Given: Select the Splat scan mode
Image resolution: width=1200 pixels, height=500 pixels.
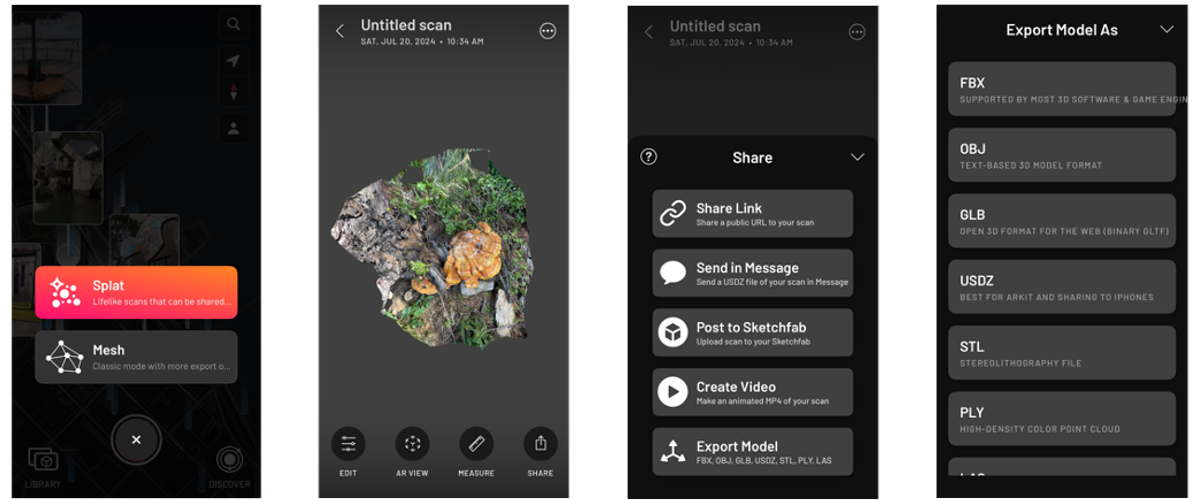Looking at the screenshot, I should pos(136,292).
